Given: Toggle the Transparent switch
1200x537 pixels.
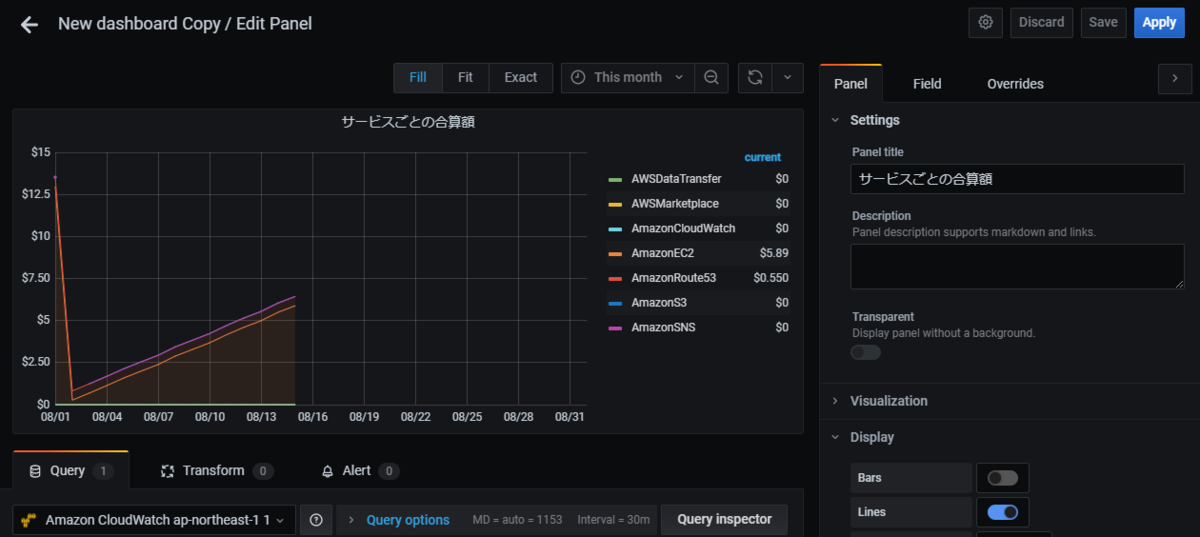Looking at the screenshot, I should 866,352.
